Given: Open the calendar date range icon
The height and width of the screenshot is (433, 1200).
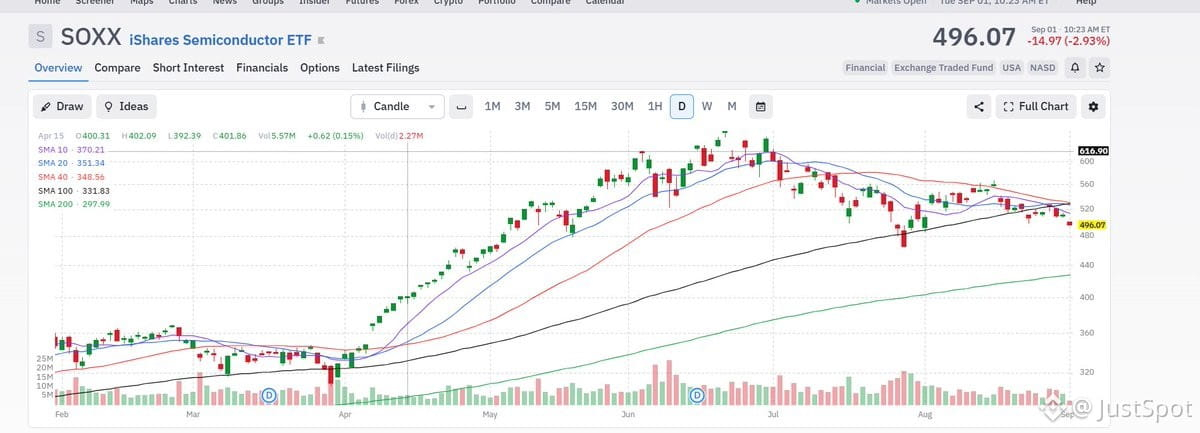Looking at the screenshot, I should pyautogui.click(x=761, y=106).
